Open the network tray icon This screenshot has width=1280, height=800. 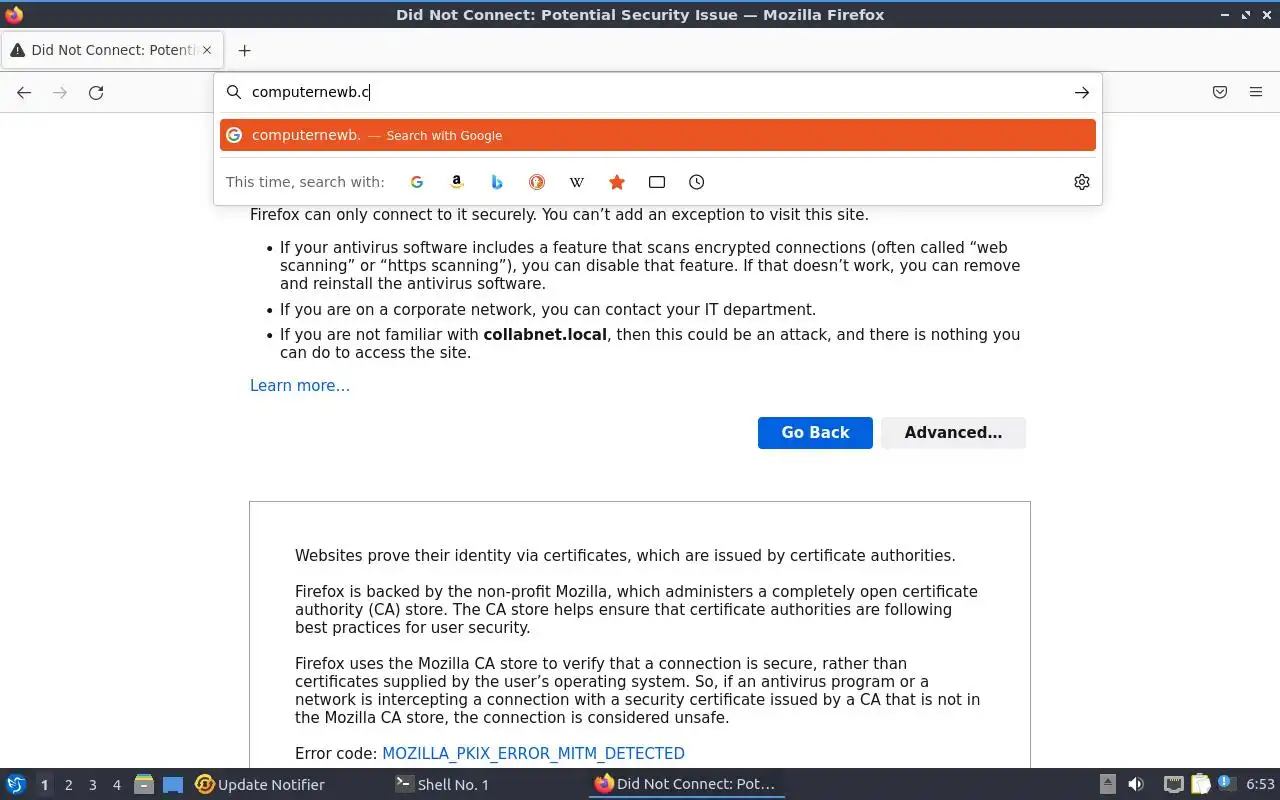(1174, 784)
